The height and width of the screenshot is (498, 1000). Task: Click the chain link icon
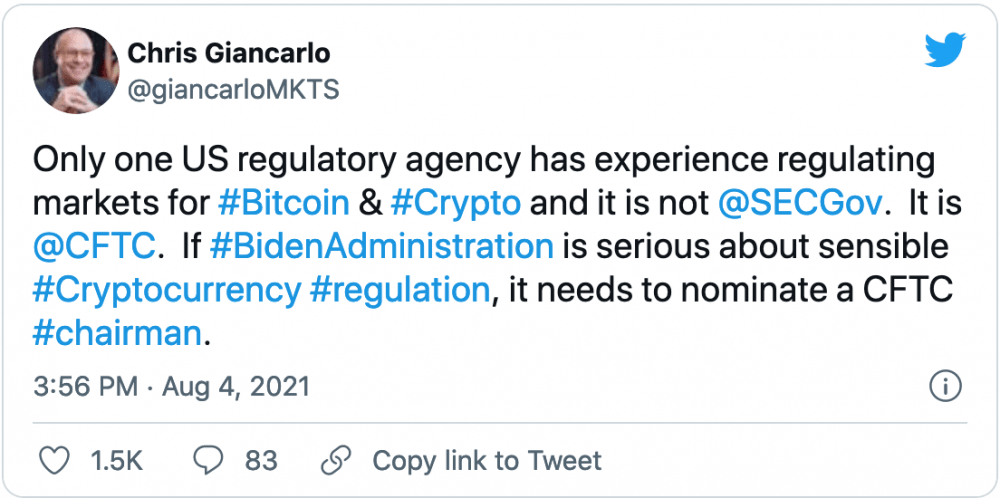[x=334, y=460]
